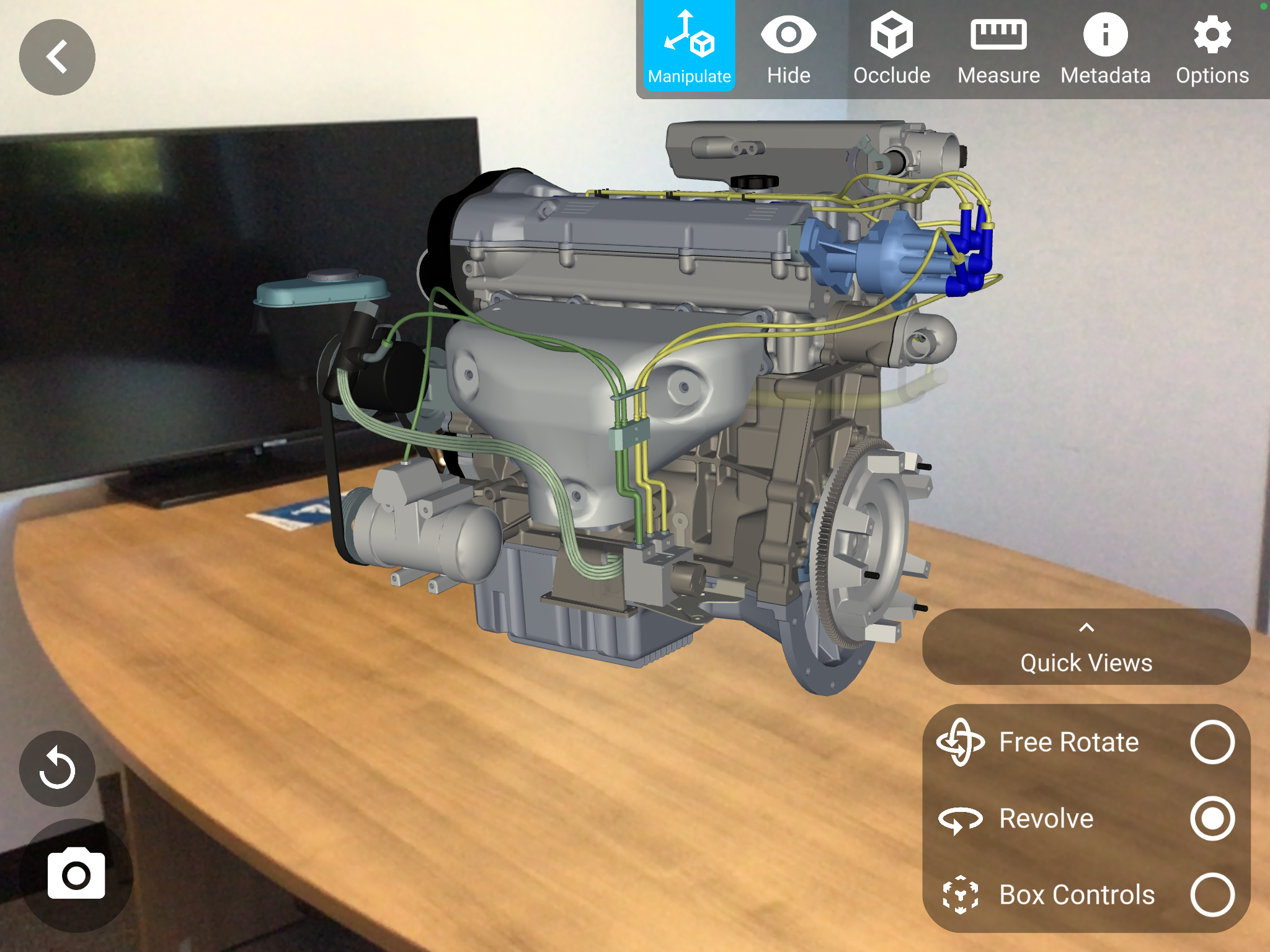Enable the Free Rotate radio button
The image size is (1270, 952).
[x=1212, y=742]
